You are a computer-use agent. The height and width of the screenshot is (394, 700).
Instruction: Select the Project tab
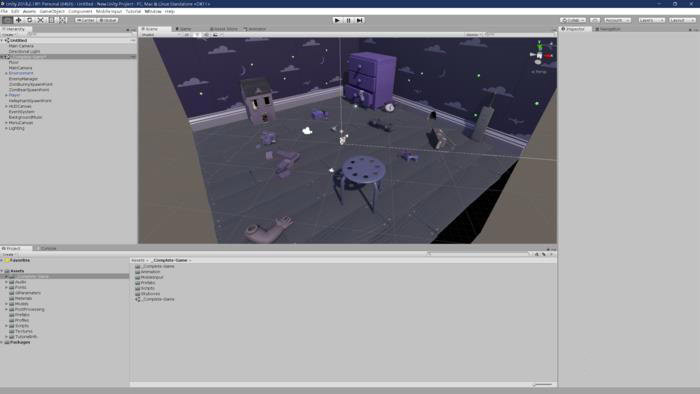(x=16, y=249)
